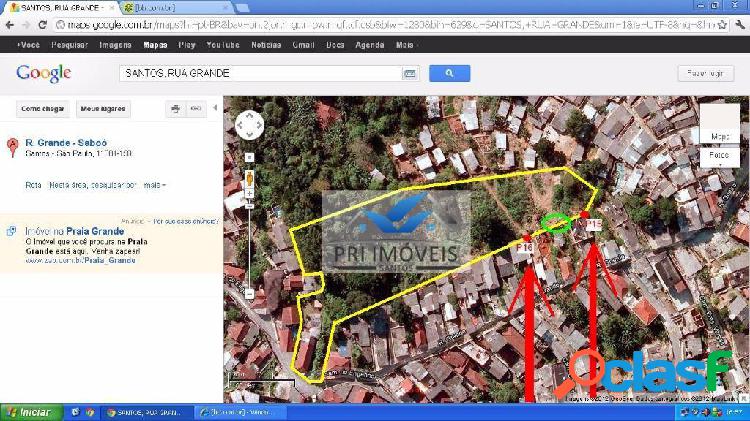Click the Meus lugares button
Screen dimensions: 750x421
(x=103, y=109)
